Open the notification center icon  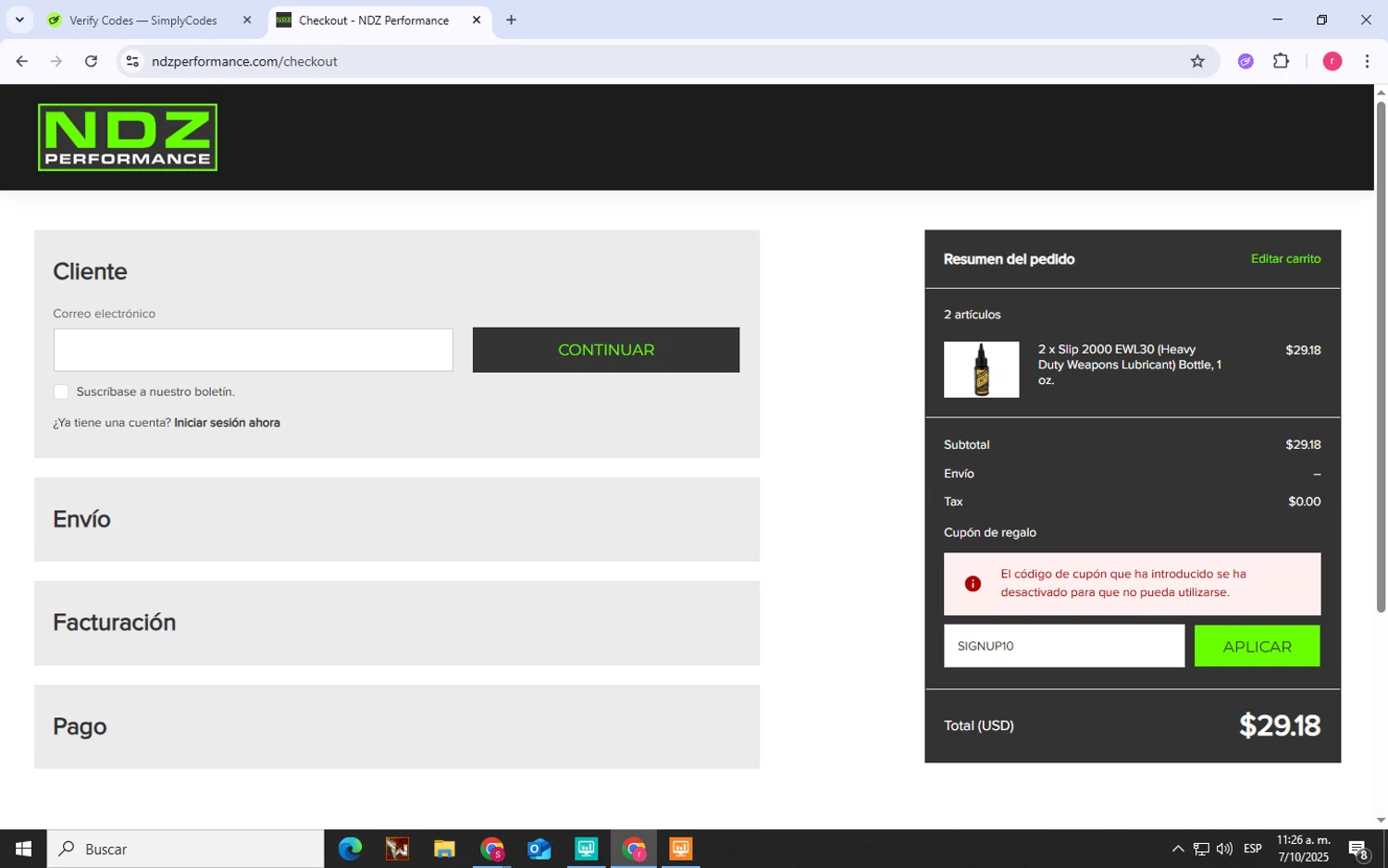pyautogui.click(x=1358, y=849)
